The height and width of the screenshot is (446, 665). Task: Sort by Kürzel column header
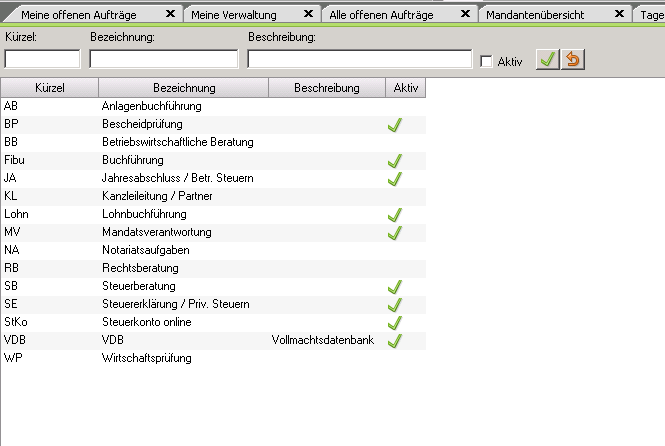tap(49, 88)
